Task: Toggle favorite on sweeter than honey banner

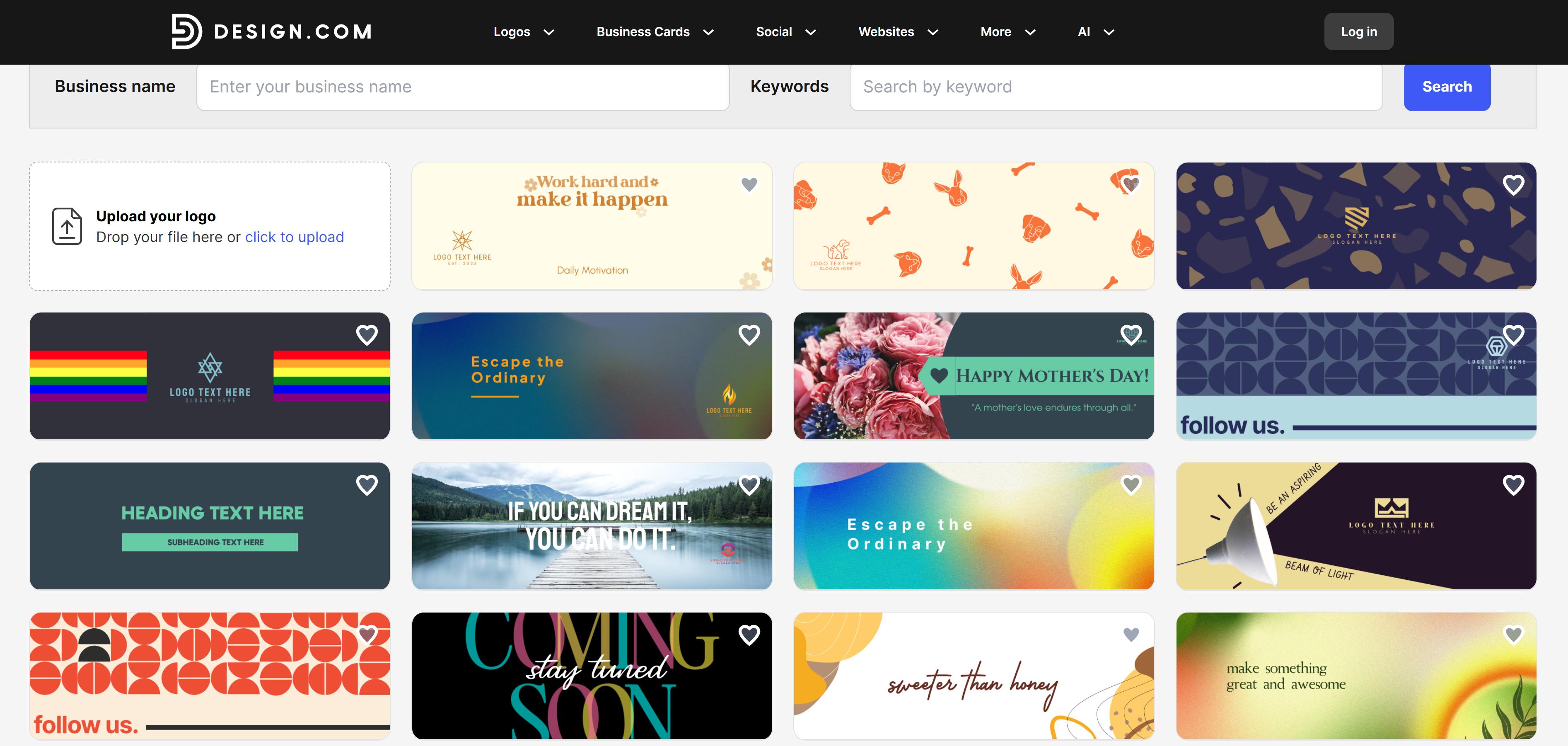Action: pyautogui.click(x=1131, y=635)
